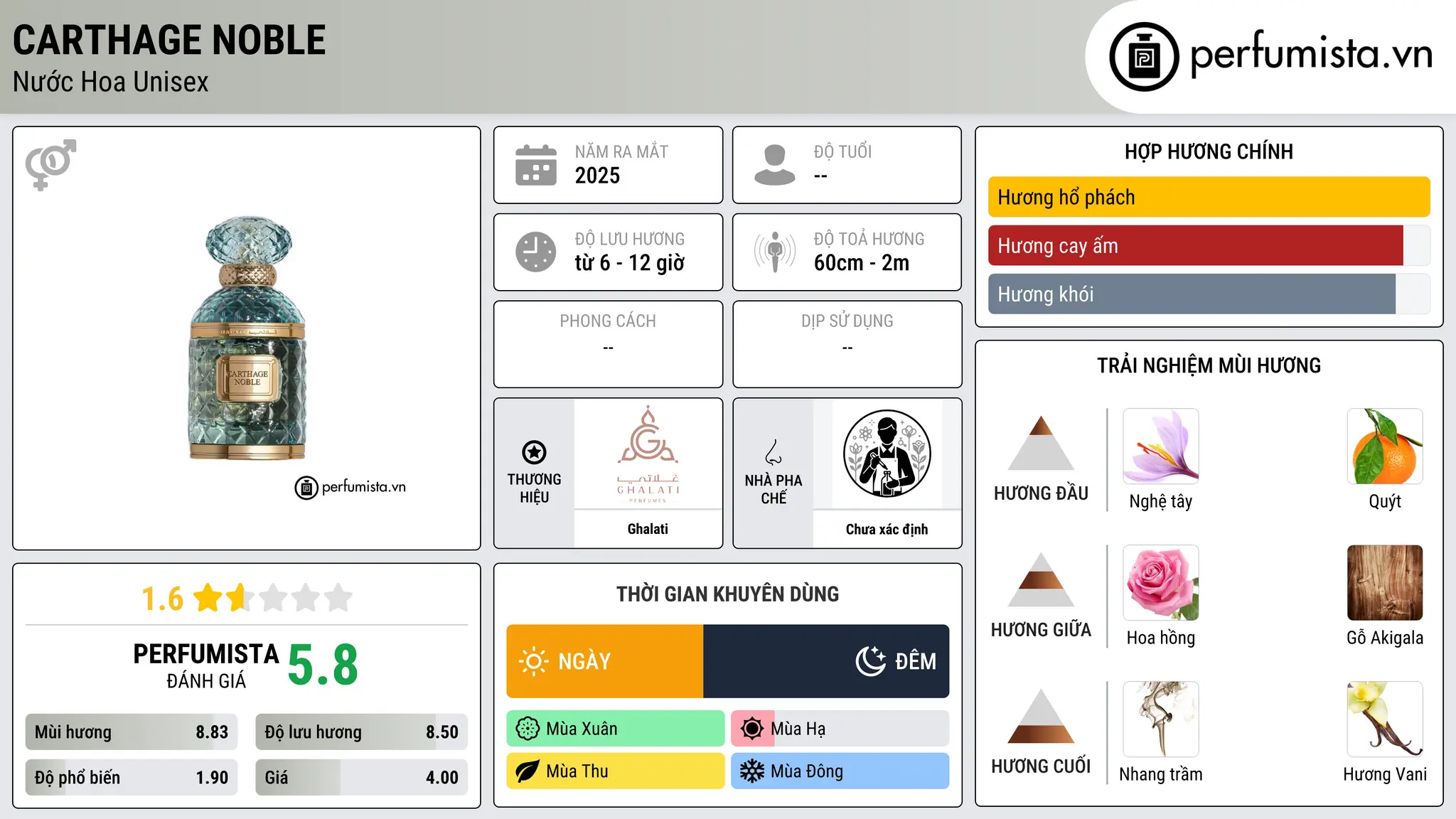Click the star badge icon above Thương hiệu
This screenshot has width=1456, height=819.
(534, 452)
